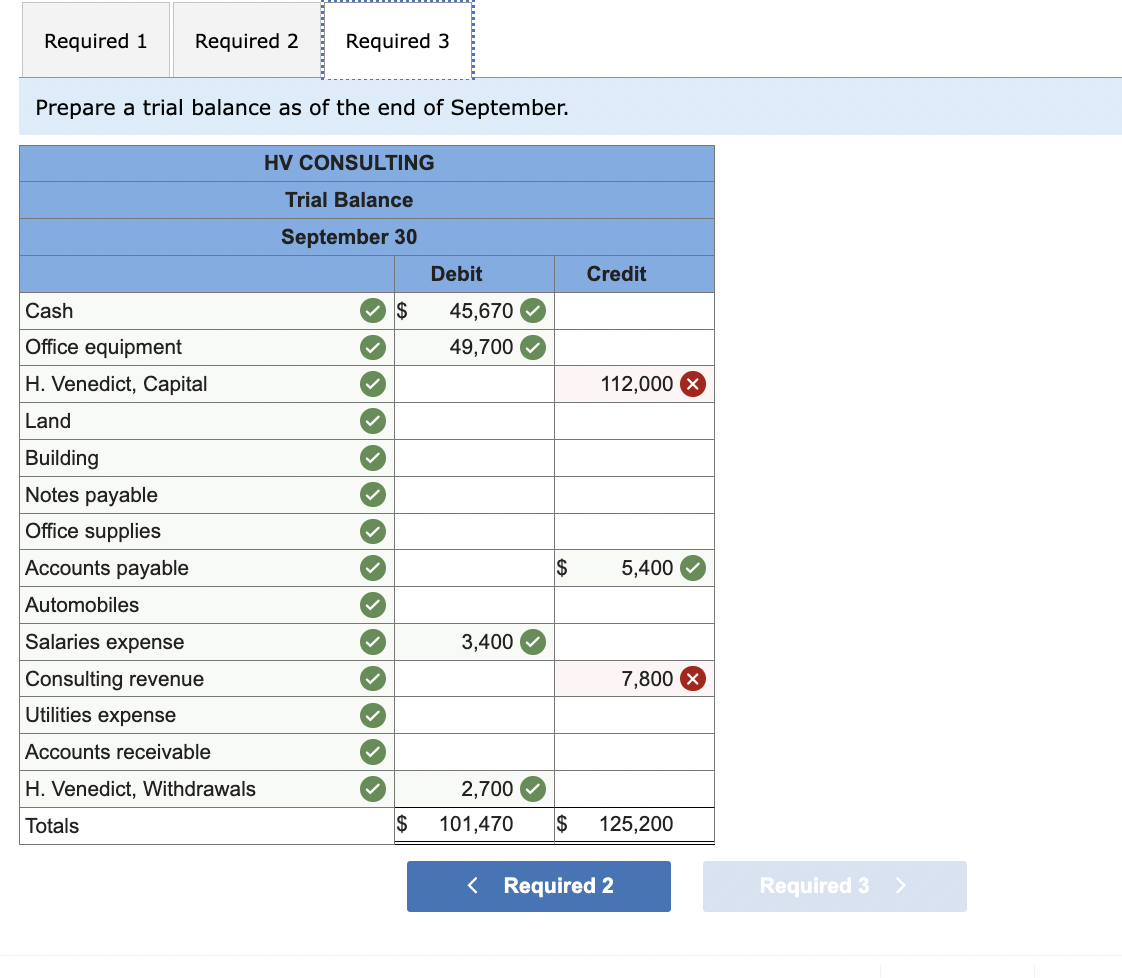1122x978 pixels.
Task: Click the green check beside Consulting revenue name
Action: coord(373,679)
